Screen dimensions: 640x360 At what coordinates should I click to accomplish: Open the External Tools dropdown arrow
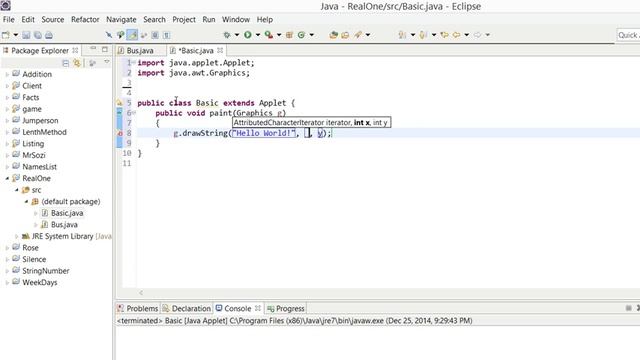pyautogui.click(x=279, y=35)
